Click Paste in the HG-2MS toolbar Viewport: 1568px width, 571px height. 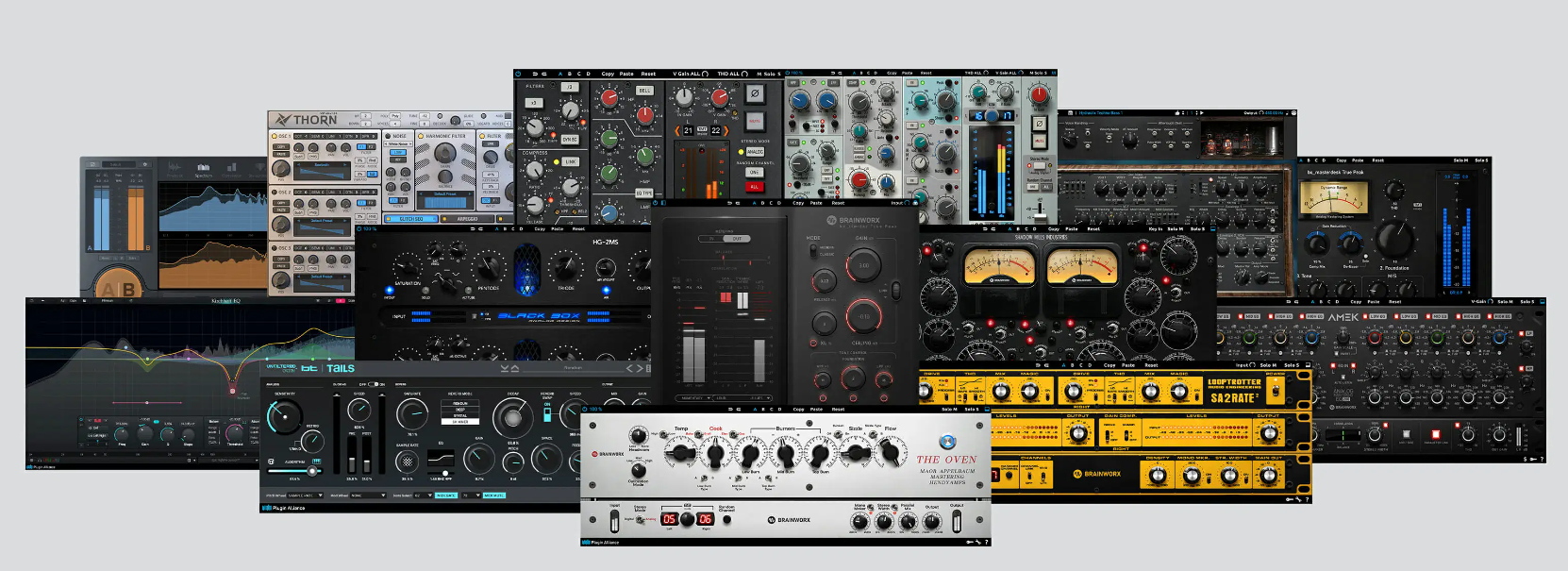pyautogui.click(x=558, y=228)
